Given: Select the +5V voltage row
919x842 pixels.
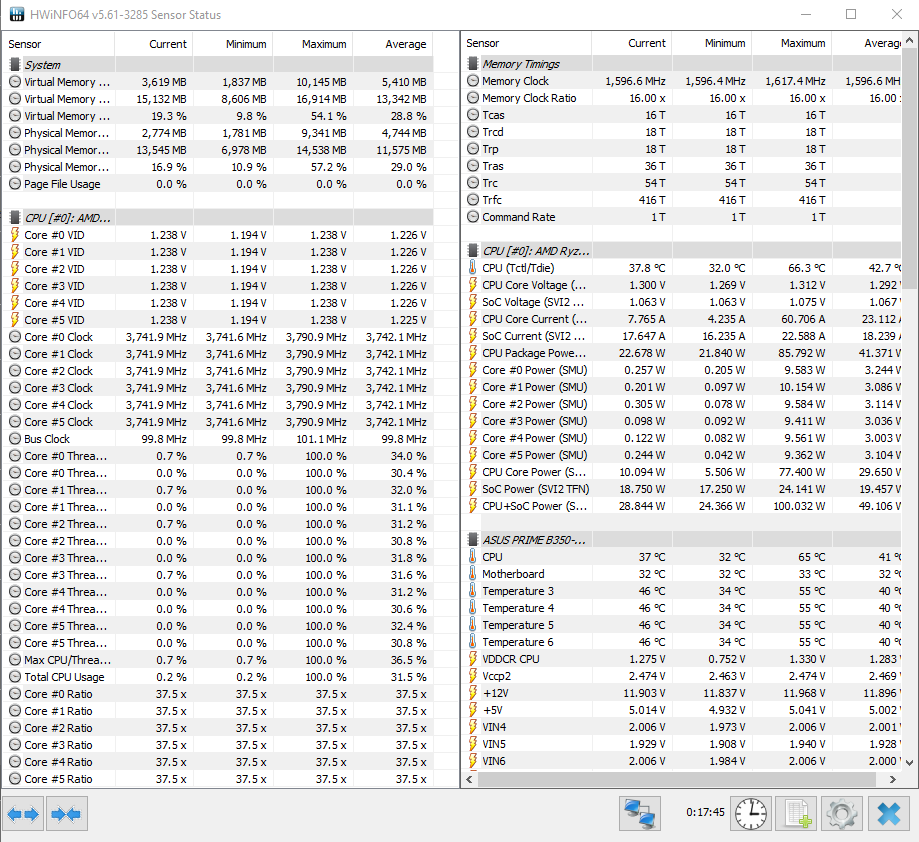Looking at the screenshot, I should coord(683,710).
